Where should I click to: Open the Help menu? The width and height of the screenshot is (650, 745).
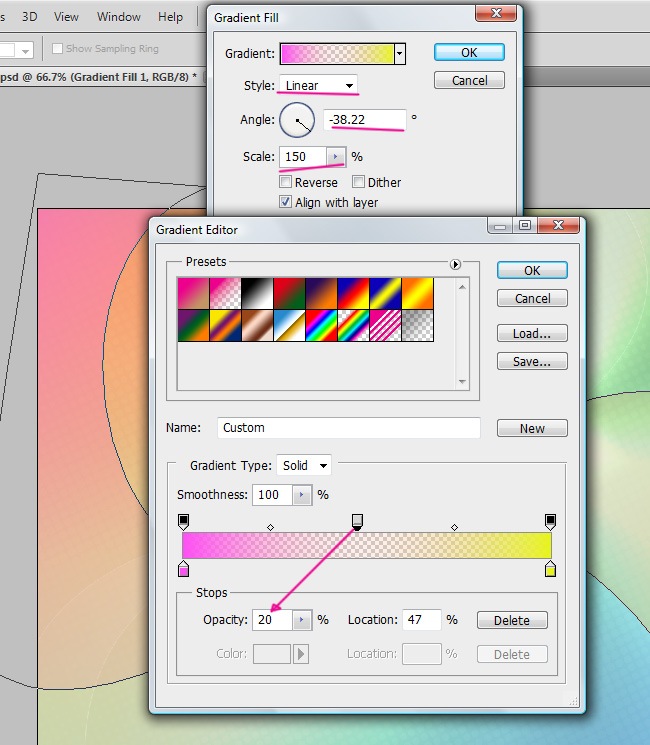pos(171,17)
